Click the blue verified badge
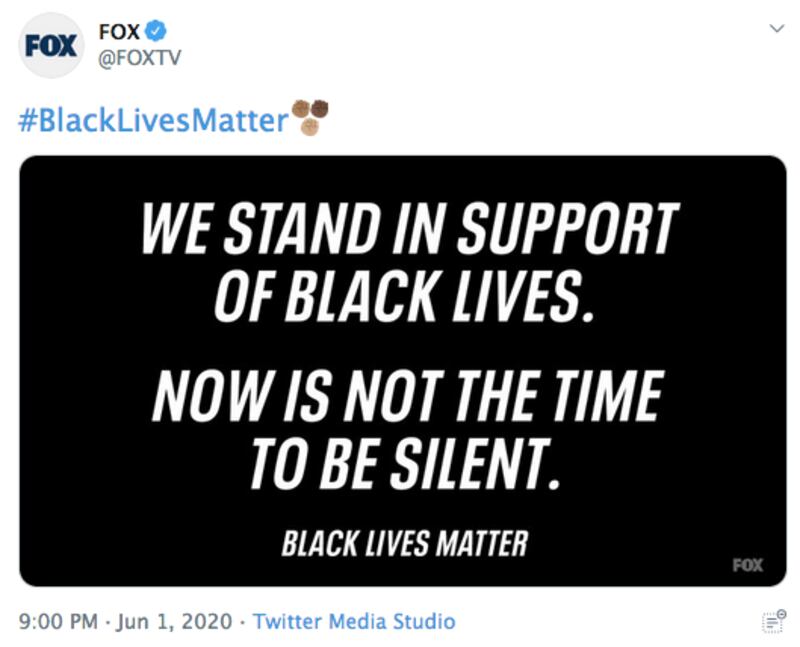Image resolution: width=800 pixels, height=647 pixels. [x=155, y=32]
